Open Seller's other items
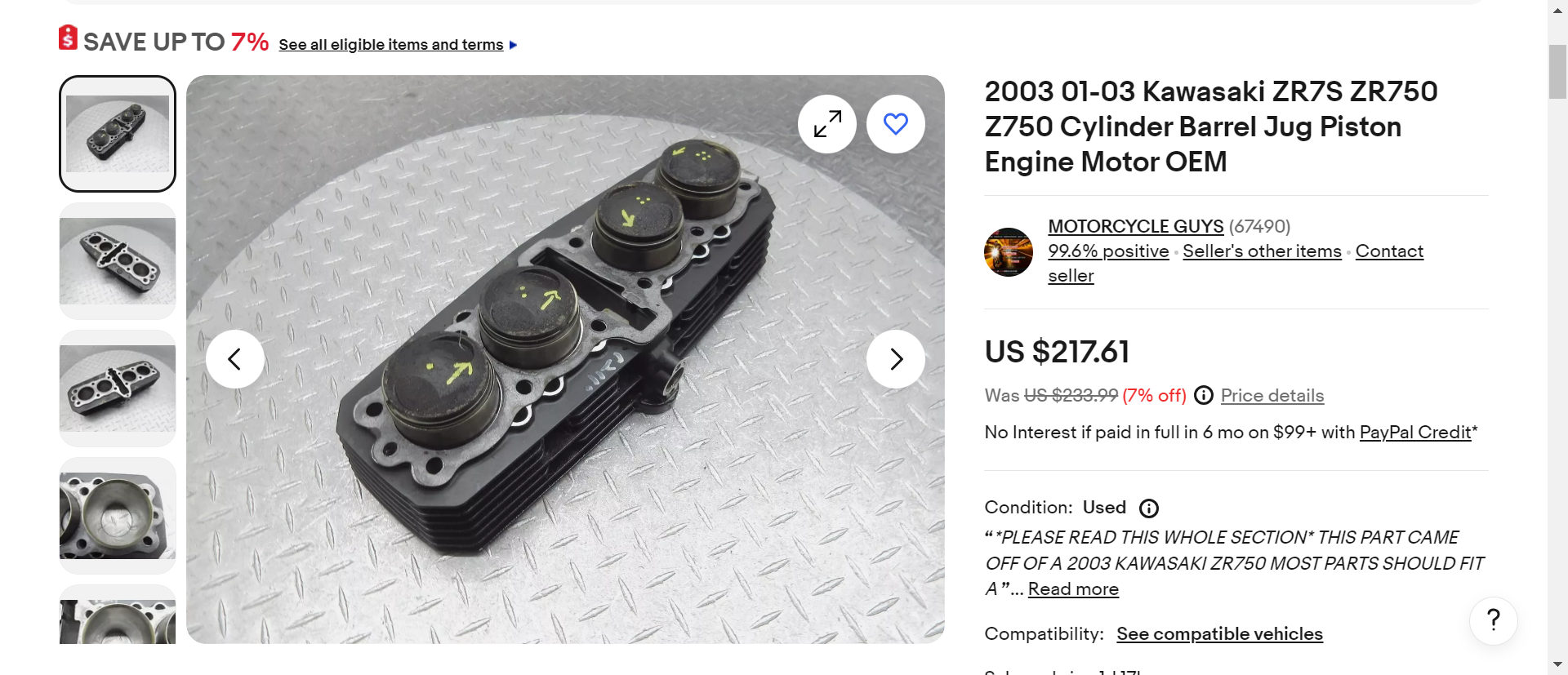 (x=1262, y=251)
